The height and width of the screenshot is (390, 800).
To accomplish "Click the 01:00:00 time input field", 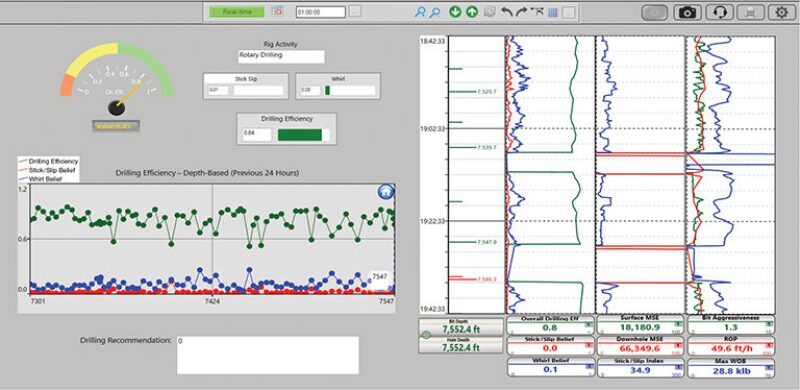I will click(x=321, y=12).
